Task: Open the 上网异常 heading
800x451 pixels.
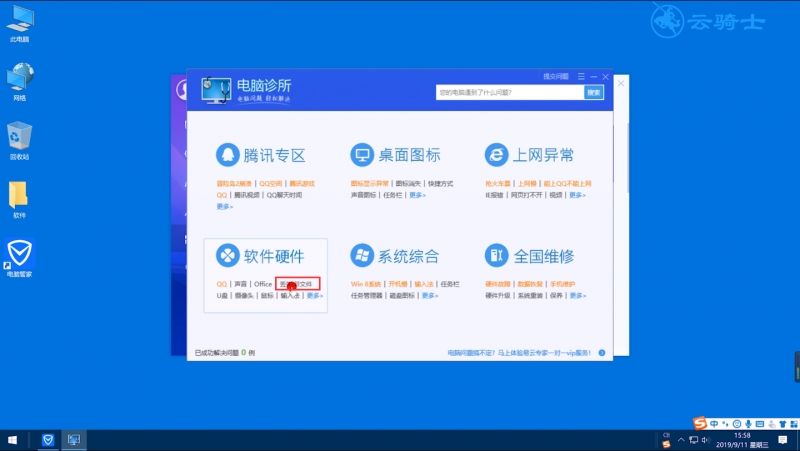Action: [543, 155]
